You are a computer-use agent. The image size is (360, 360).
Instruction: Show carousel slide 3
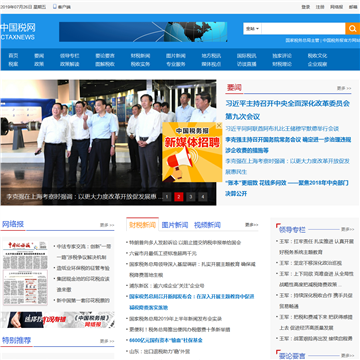coord(191,197)
